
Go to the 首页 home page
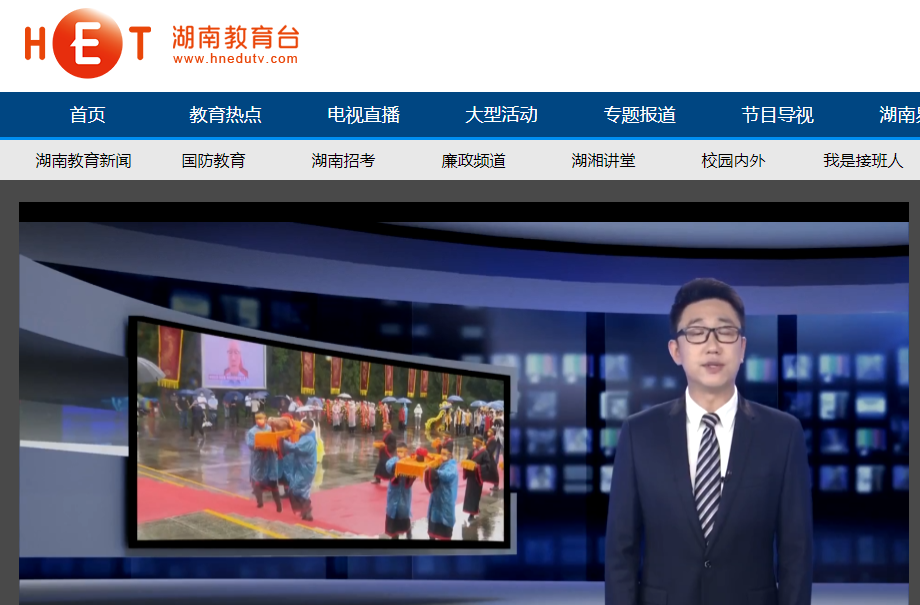tap(87, 115)
